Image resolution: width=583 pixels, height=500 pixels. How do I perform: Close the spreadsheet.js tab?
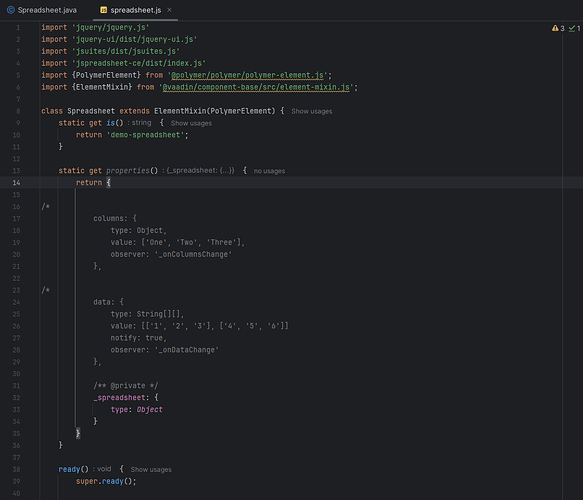(x=170, y=10)
